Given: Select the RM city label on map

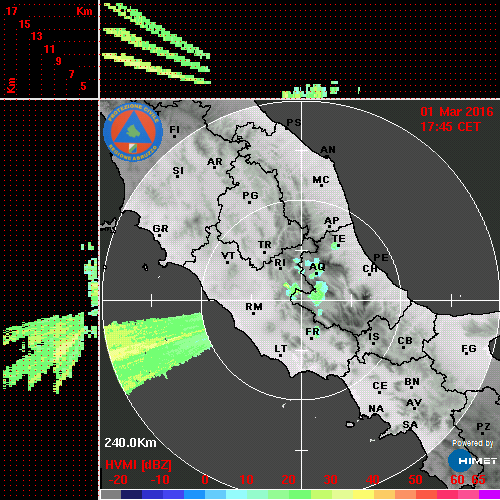Looking at the screenshot, I should 254,306.
